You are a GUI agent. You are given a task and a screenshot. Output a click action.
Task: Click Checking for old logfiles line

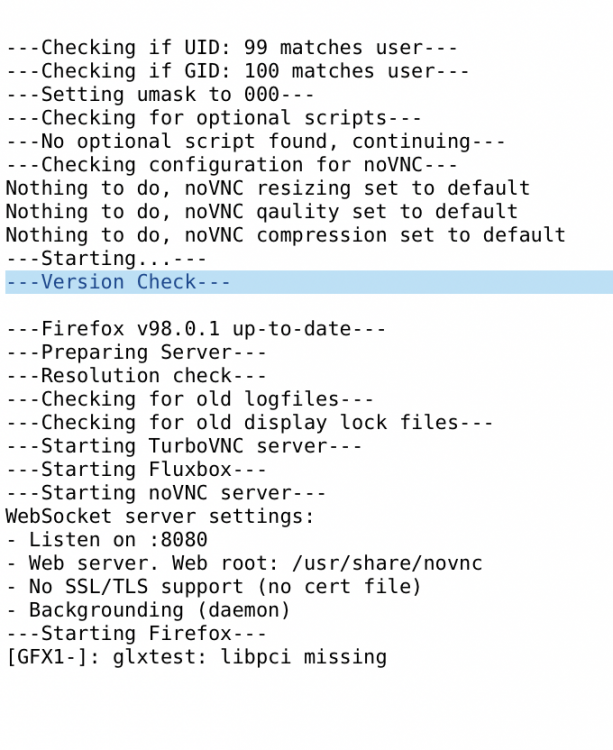pyautogui.click(x=189, y=399)
